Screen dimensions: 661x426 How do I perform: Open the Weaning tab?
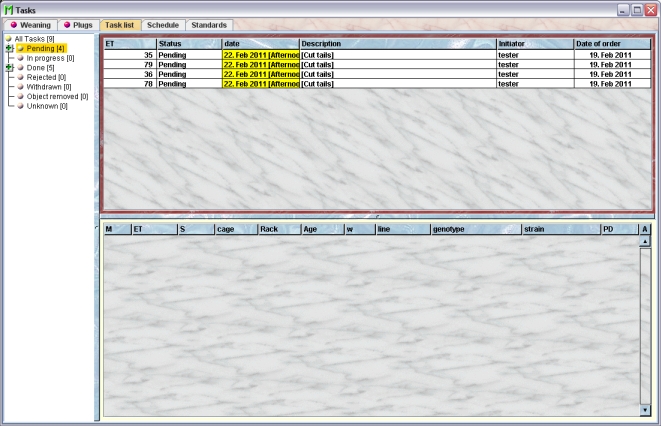pyautogui.click(x=29, y=24)
